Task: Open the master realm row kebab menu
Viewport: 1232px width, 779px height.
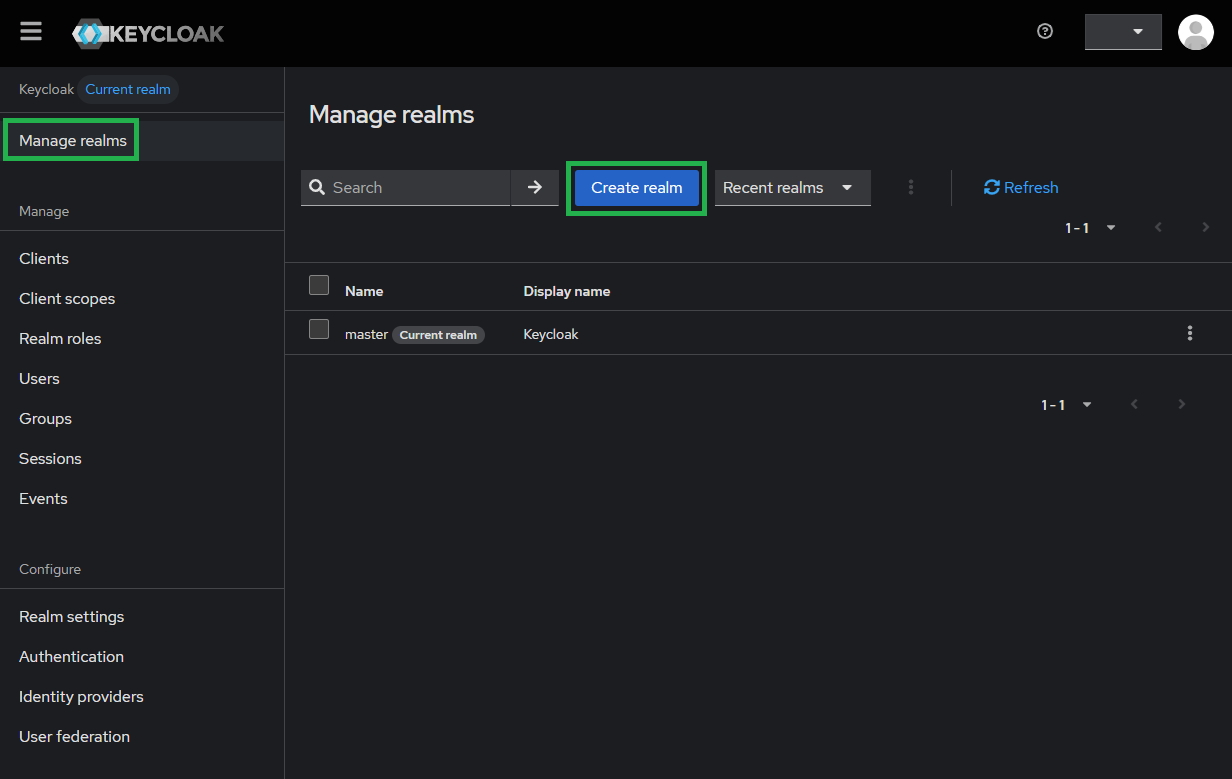Action: (1189, 333)
